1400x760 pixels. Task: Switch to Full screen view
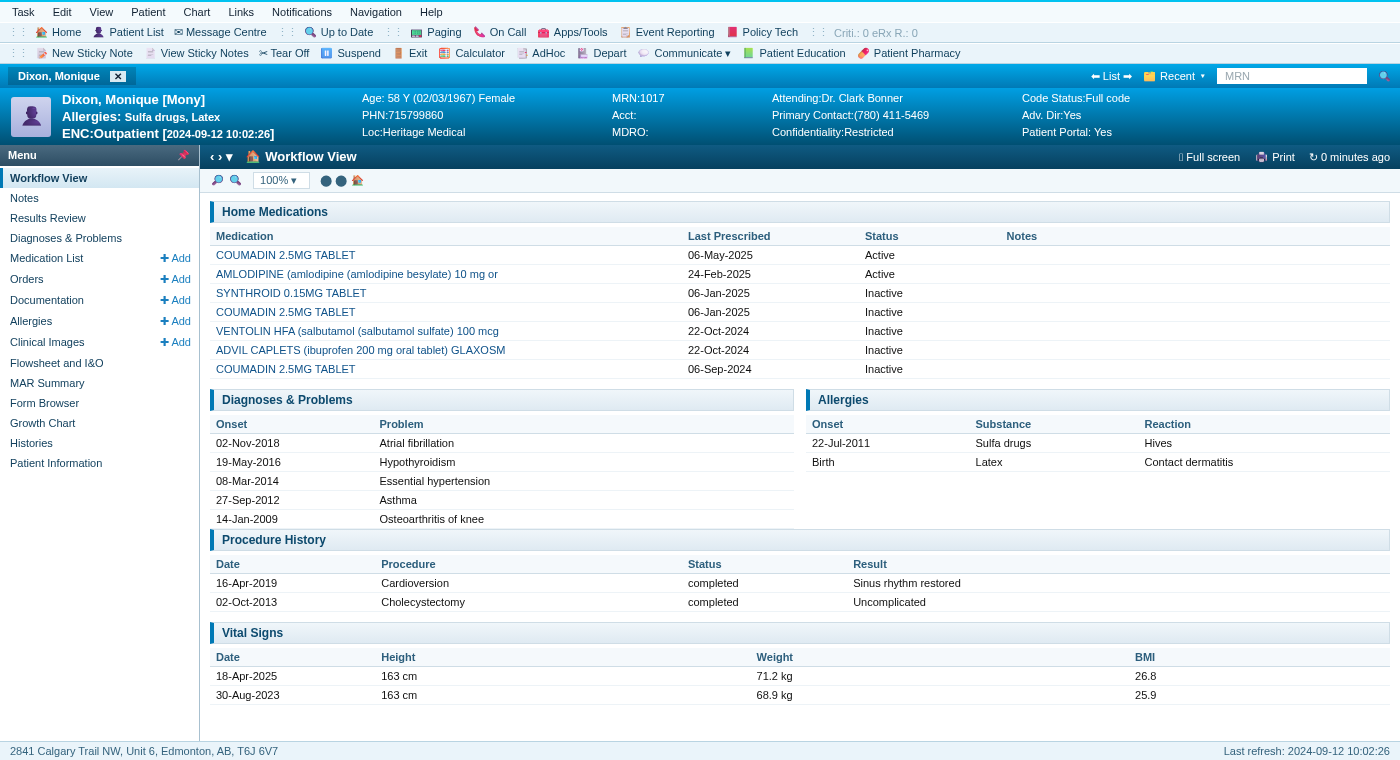(1209, 157)
